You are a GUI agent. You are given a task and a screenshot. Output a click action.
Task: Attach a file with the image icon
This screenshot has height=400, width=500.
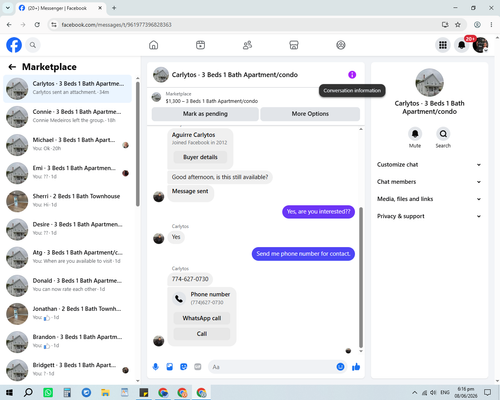coord(170,367)
